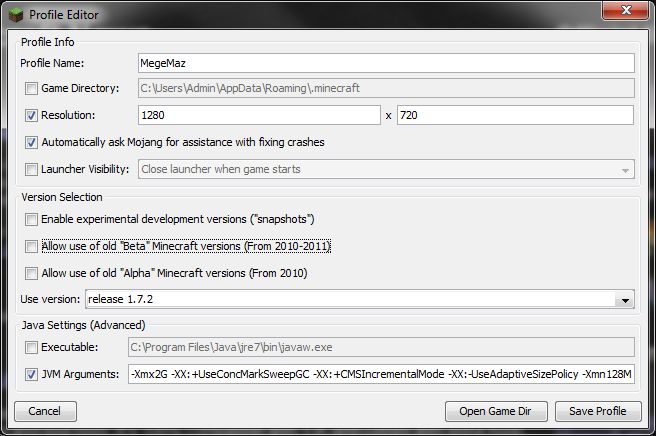The width and height of the screenshot is (656, 436).
Task: Click the Use version: label
Action: [50, 299]
